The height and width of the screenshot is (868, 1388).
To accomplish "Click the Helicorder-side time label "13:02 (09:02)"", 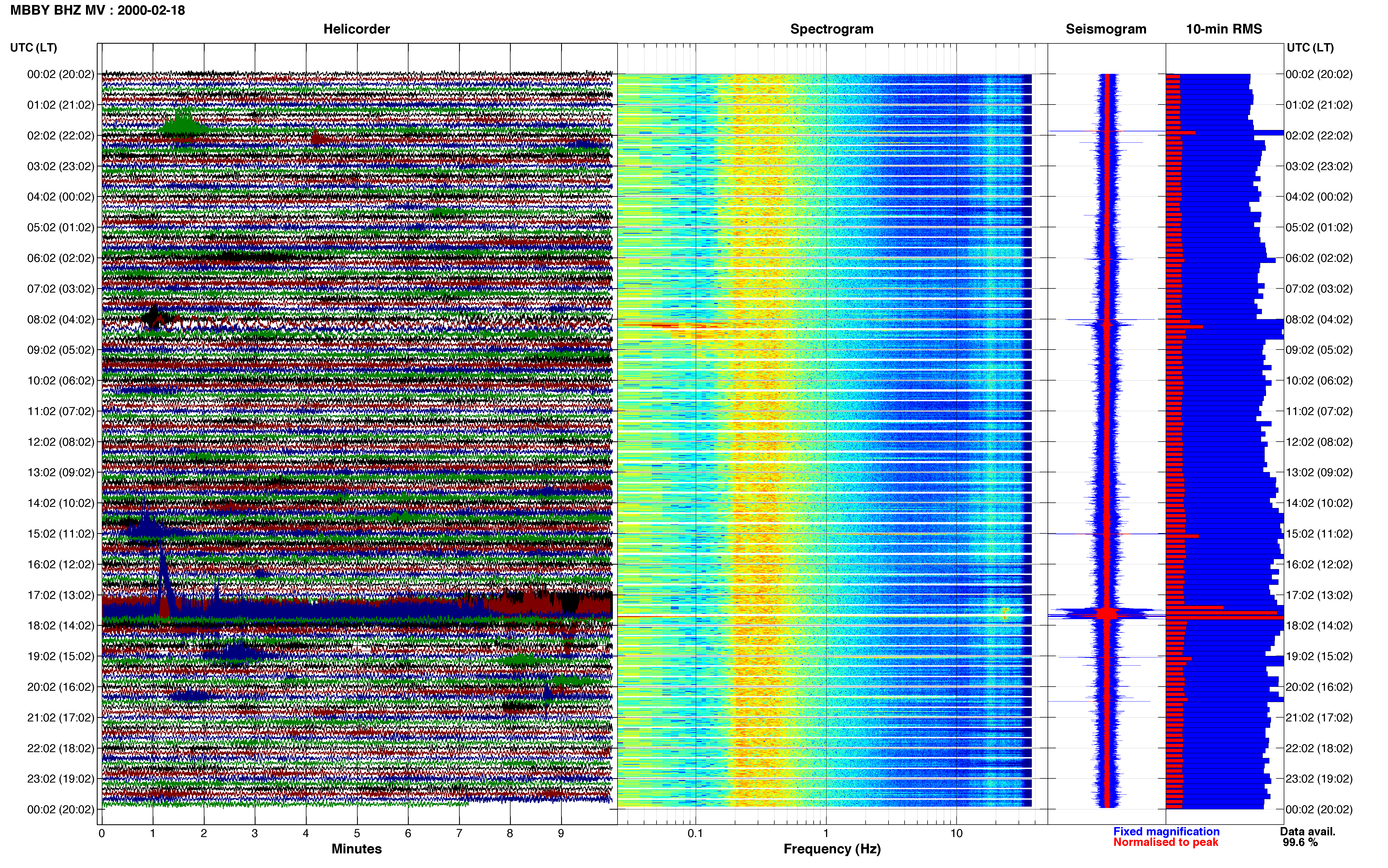I will 61,473.
